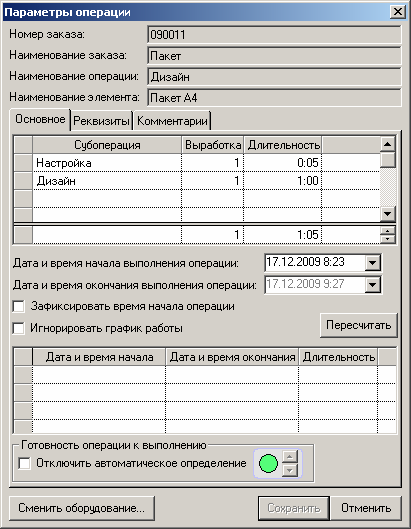Select row header of Настройка row
The image size is (411, 529).
point(23,163)
